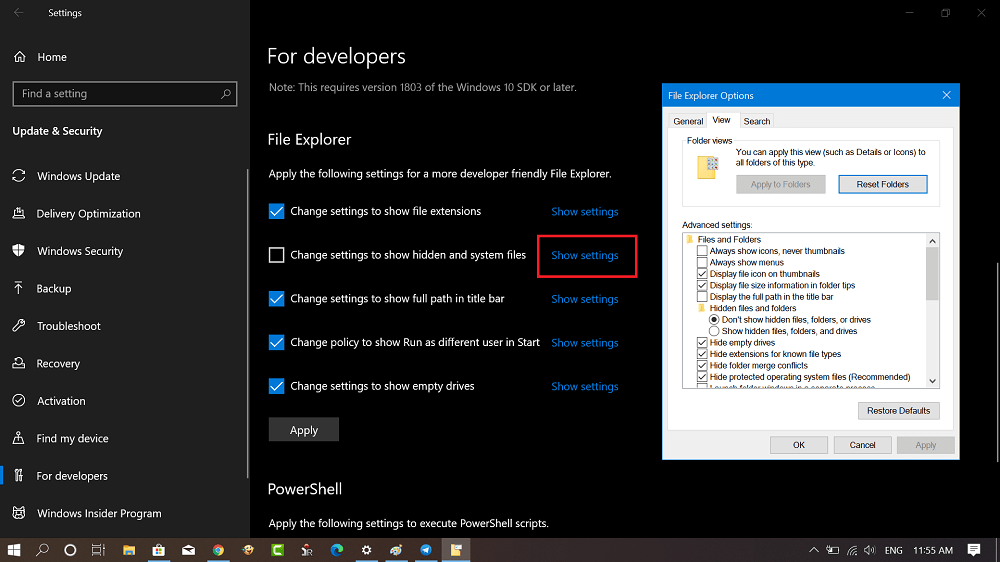This screenshot has height=562, width=1000.
Task: Select Don't show hidden files radio
Action: click(x=714, y=320)
